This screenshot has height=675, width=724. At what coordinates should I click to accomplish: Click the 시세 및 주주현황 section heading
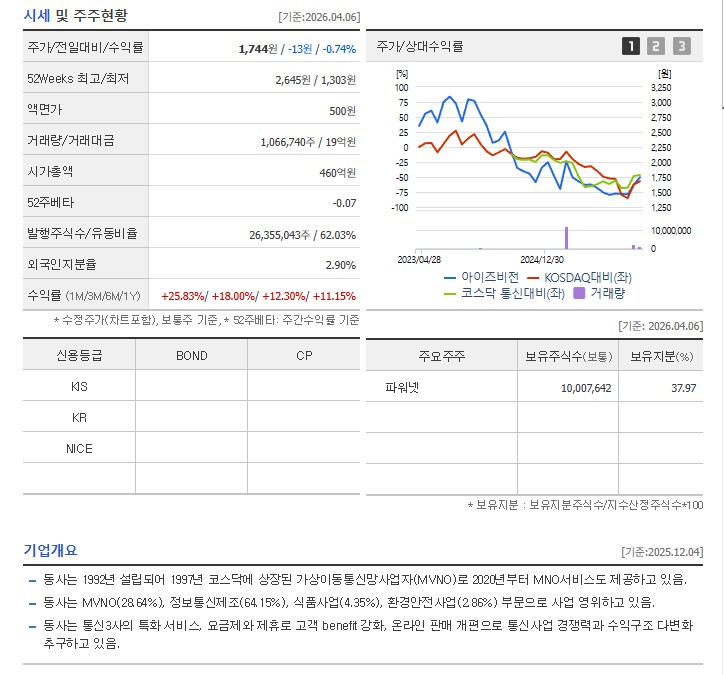coord(75,16)
